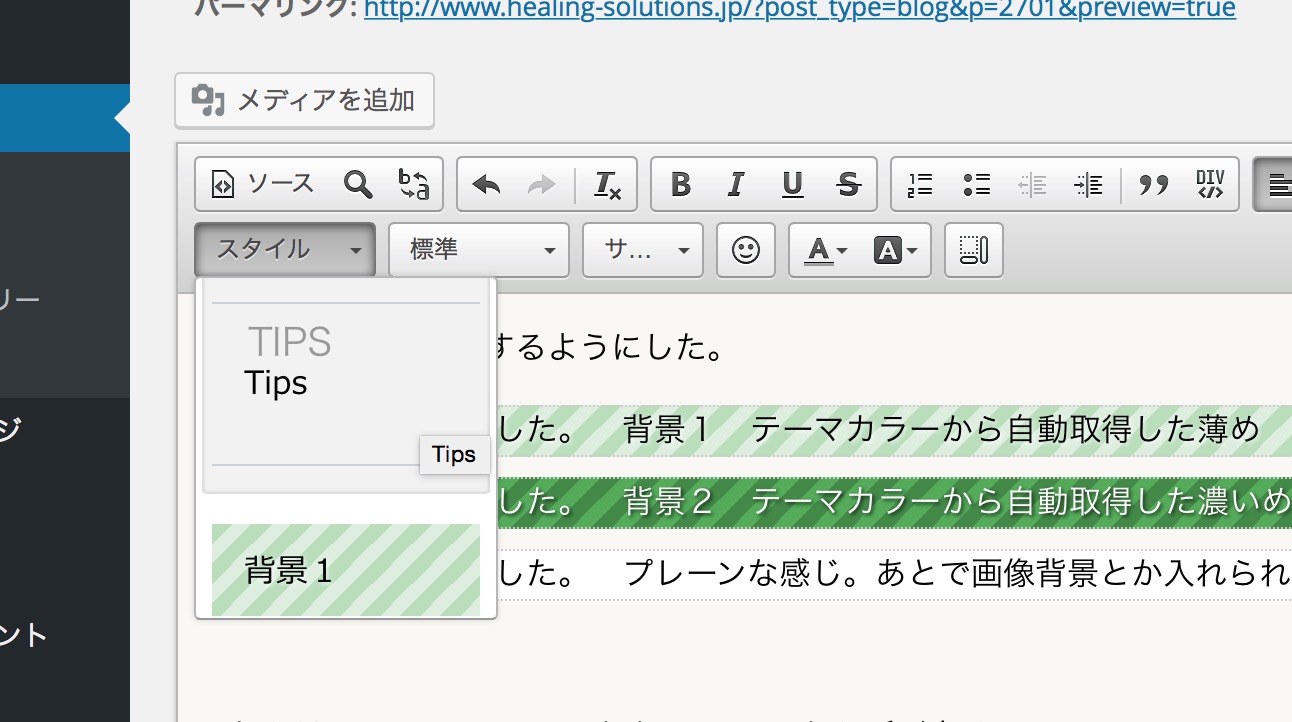Click the Replace text icon
The width and height of the screenshot is (1292, 722).
pyautogui.click(x=413, y=184)
